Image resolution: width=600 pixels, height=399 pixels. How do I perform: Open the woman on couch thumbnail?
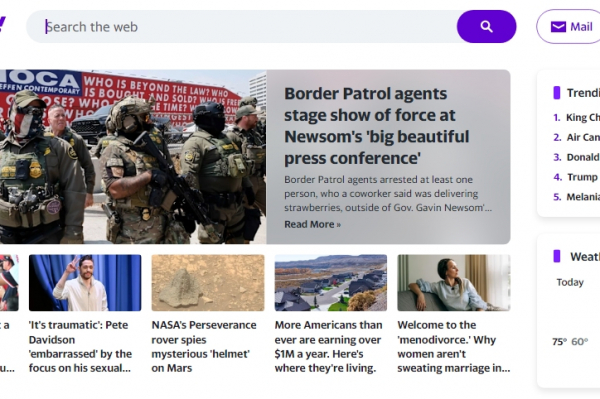pyautogui.click(x=453, y=283)
